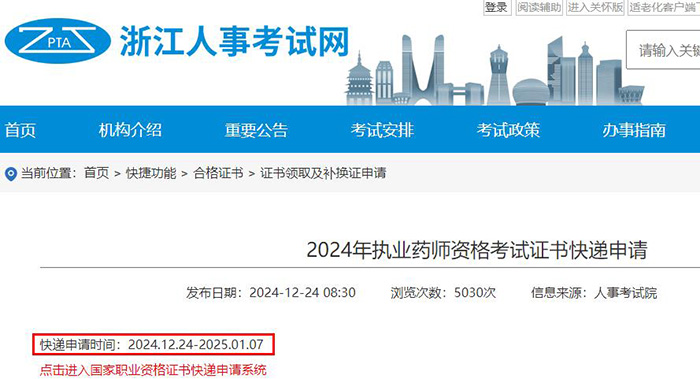The image size is (700, 379).
Task: Open 适老化客户端 link at top
Action: [x=664, y=8]
